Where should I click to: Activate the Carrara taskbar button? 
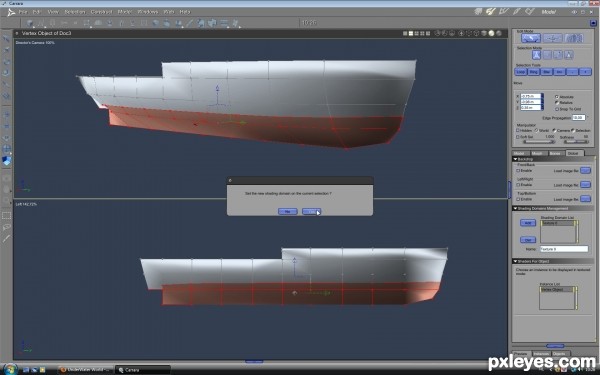coord(142,370)
